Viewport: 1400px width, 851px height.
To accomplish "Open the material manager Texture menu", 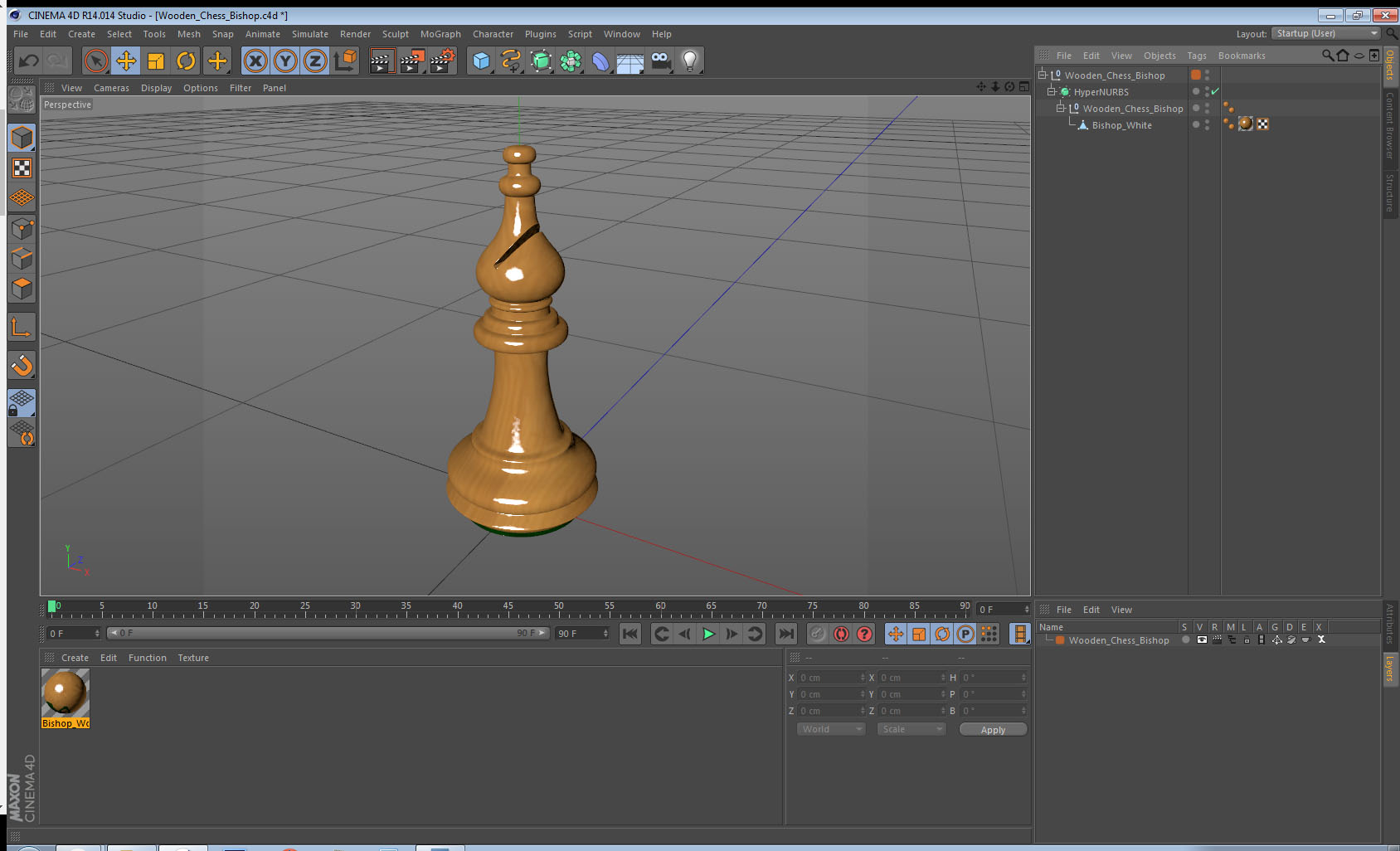I will pyautogui.click(x=193, y=658).
